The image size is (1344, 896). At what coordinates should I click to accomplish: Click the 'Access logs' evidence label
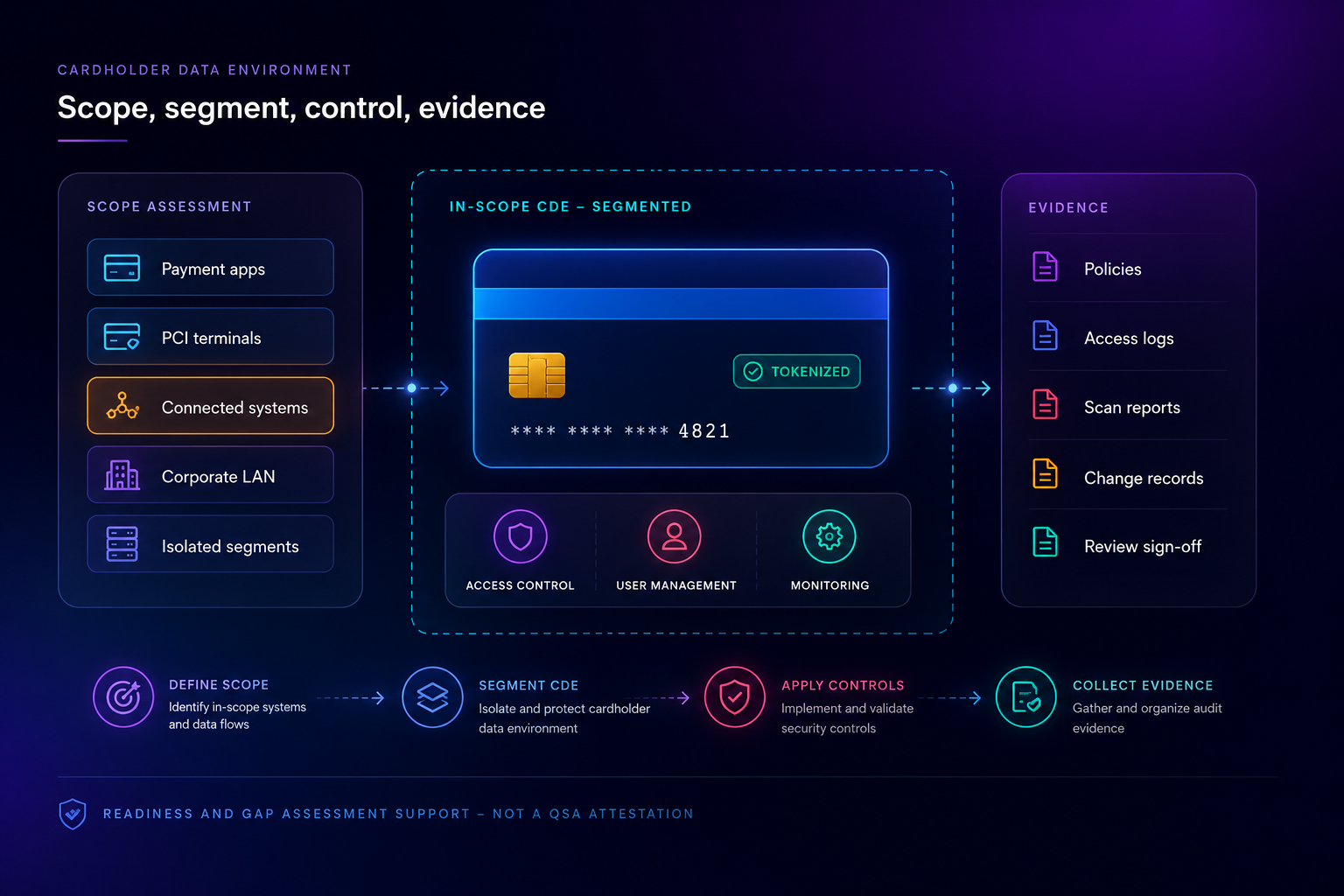click(x=1129, y=339)
